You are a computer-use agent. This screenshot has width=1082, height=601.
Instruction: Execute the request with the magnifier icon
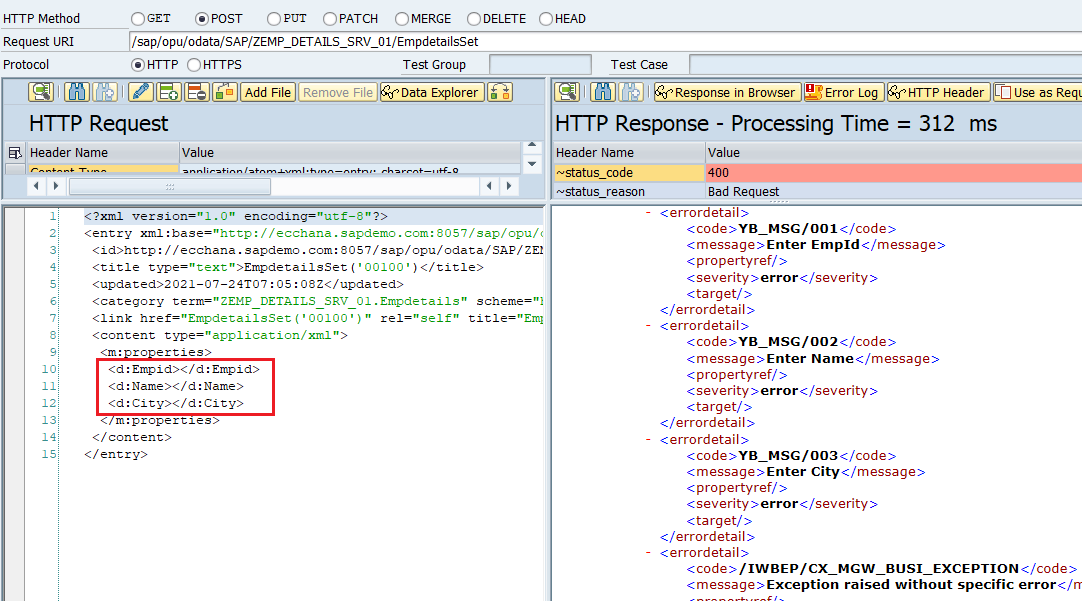coord(40,92)
